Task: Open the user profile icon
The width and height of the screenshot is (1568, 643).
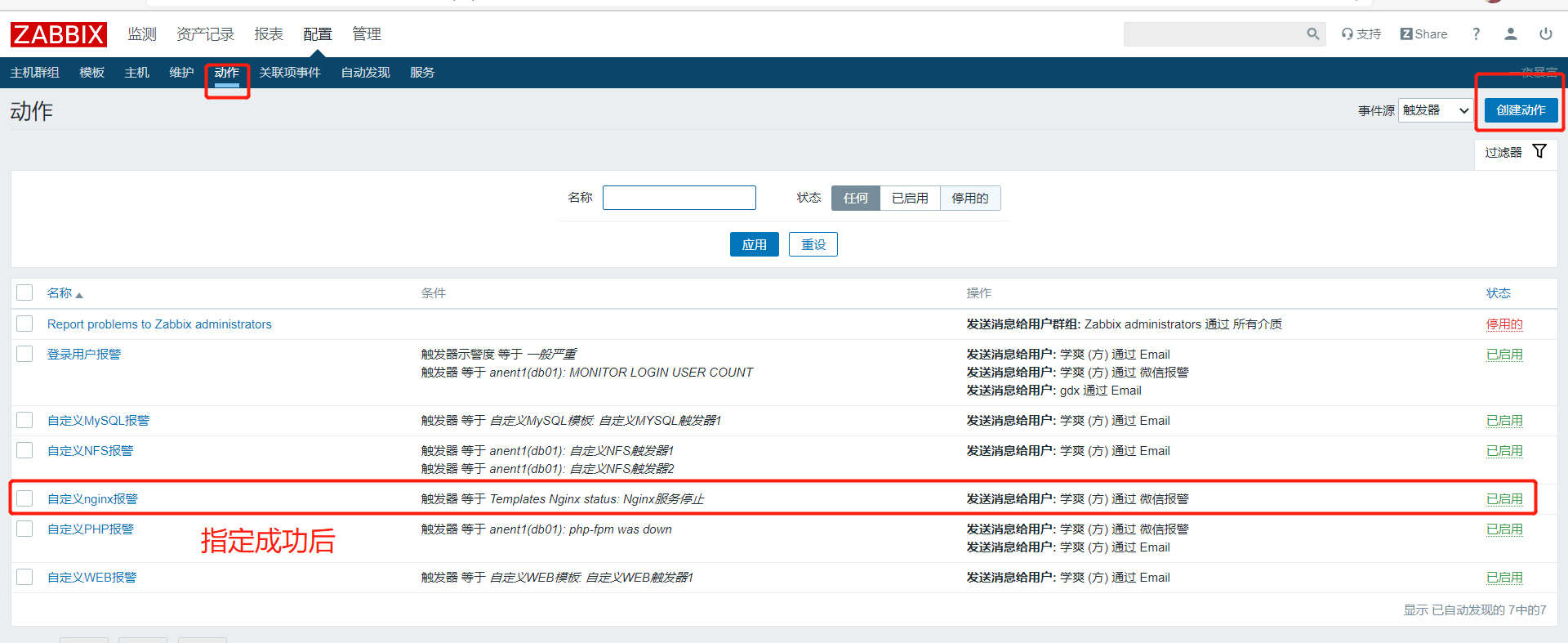Action: (x=1510, y=33)
